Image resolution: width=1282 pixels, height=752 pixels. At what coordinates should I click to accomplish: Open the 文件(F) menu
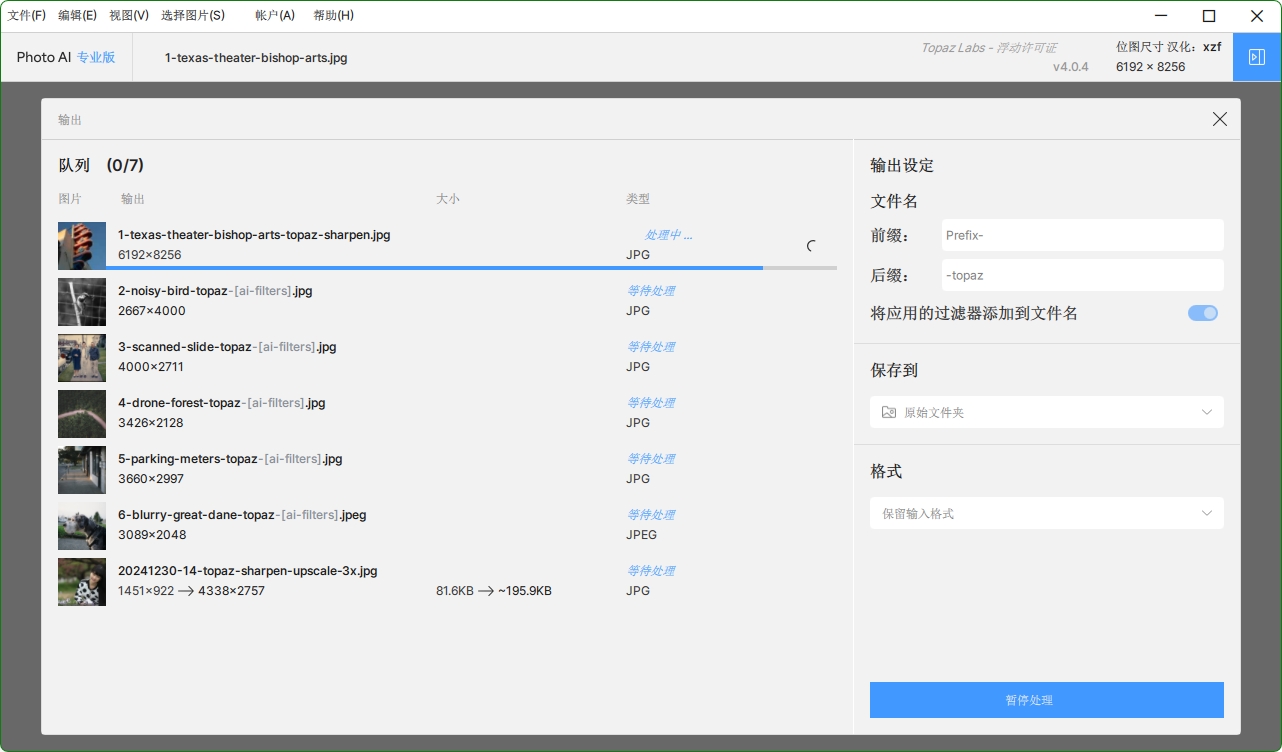pyautogui.click(x=27, y=16)
